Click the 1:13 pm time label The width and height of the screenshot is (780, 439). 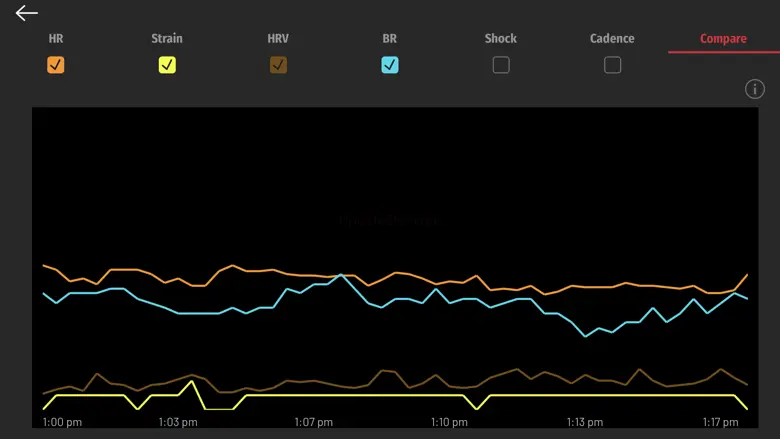point(585,422)
